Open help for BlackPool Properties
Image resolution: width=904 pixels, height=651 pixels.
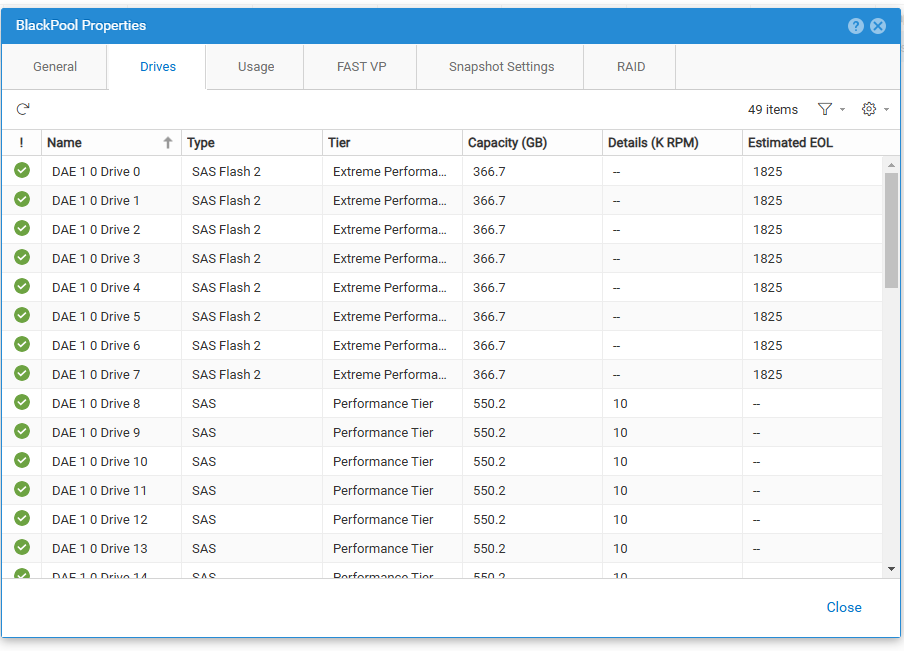click(856, 25)
